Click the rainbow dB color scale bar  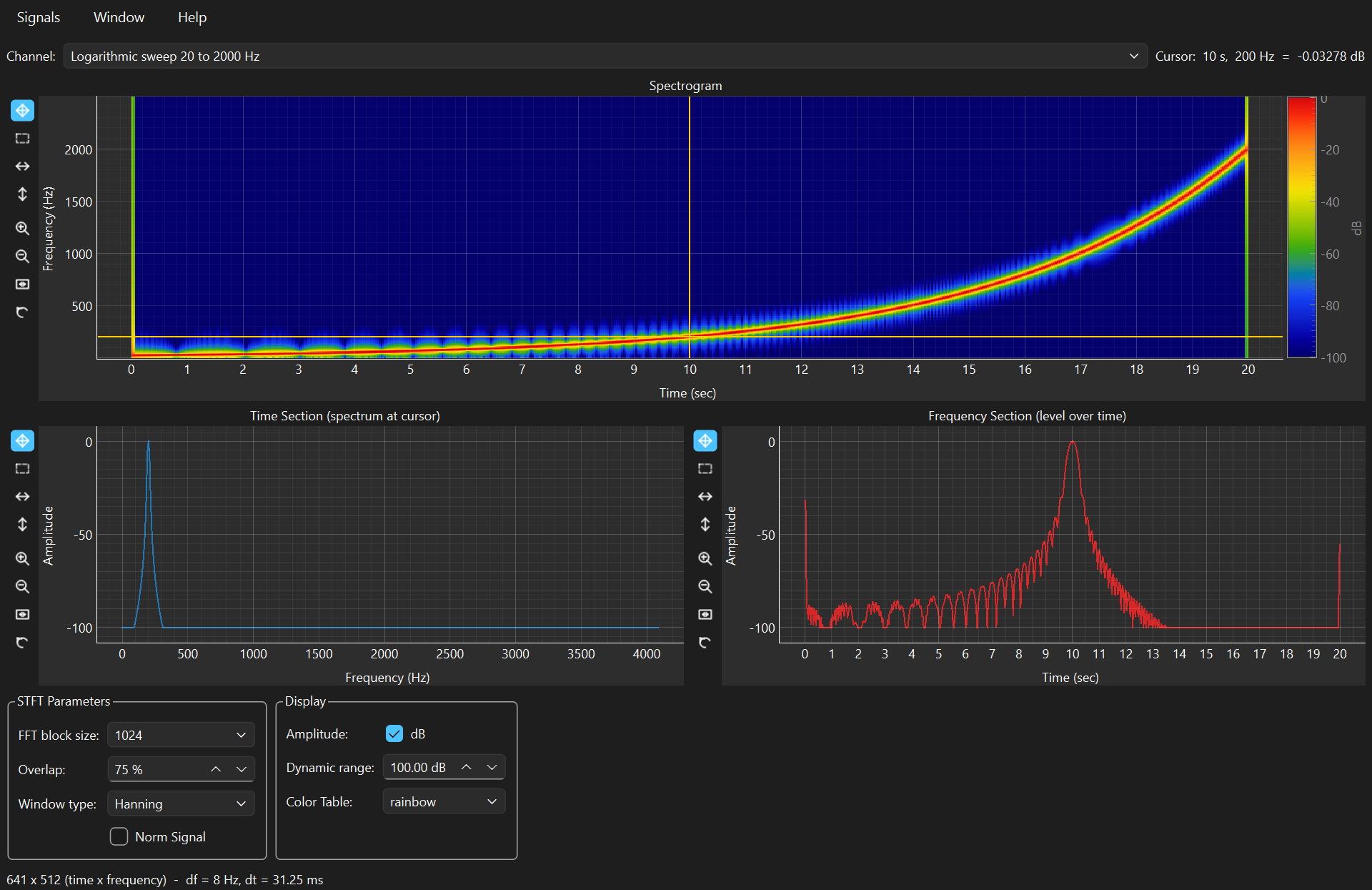(1301, 227)
